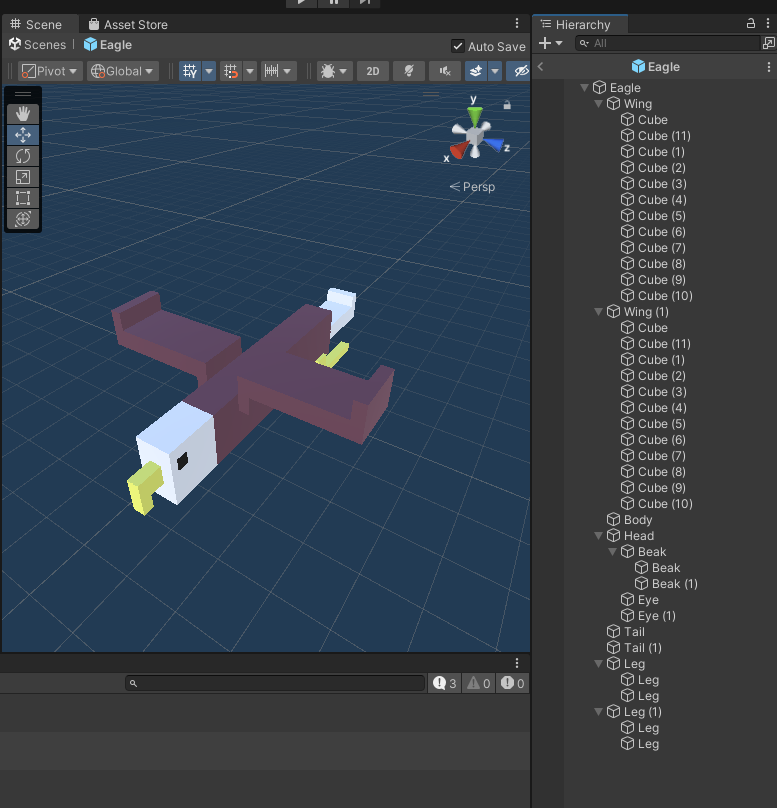Toggle 2D view mode
The image size is (777, 808).
[x=373, y=71]
